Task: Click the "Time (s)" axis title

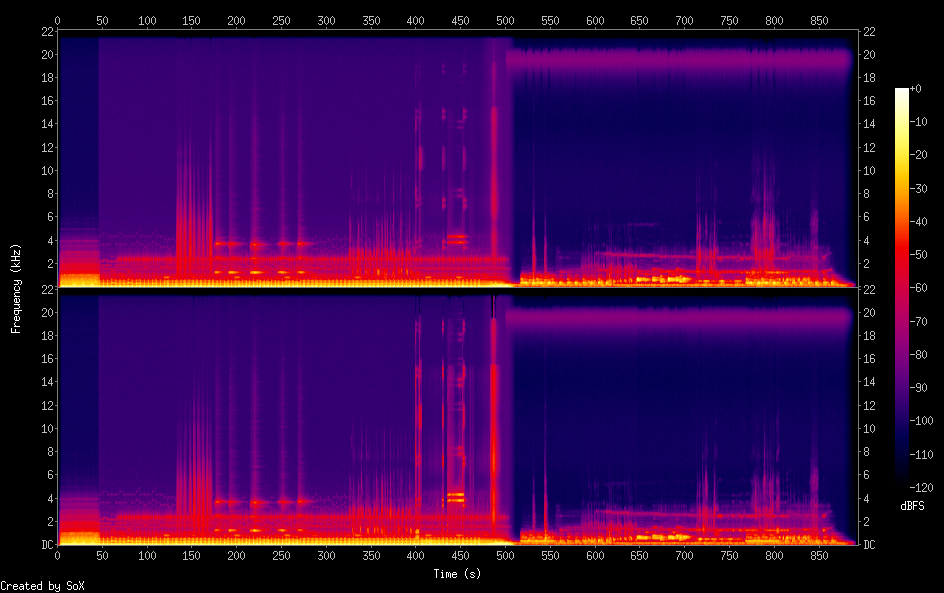Action: point(457,574)
